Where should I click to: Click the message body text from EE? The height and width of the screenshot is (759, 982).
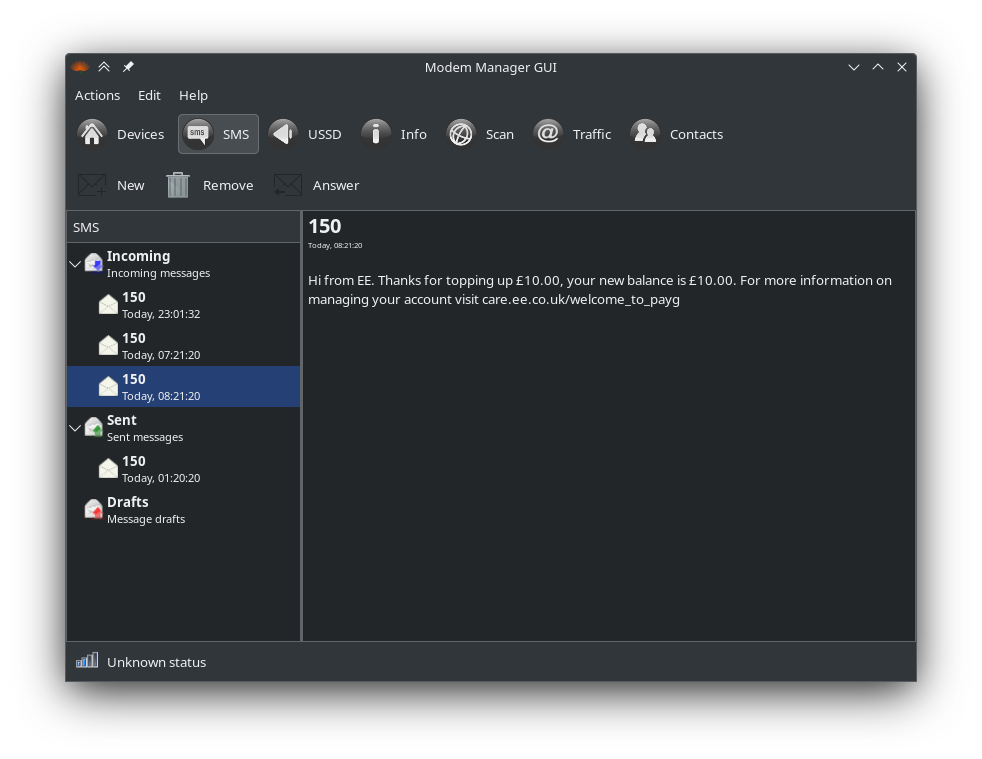pos(599,289)
